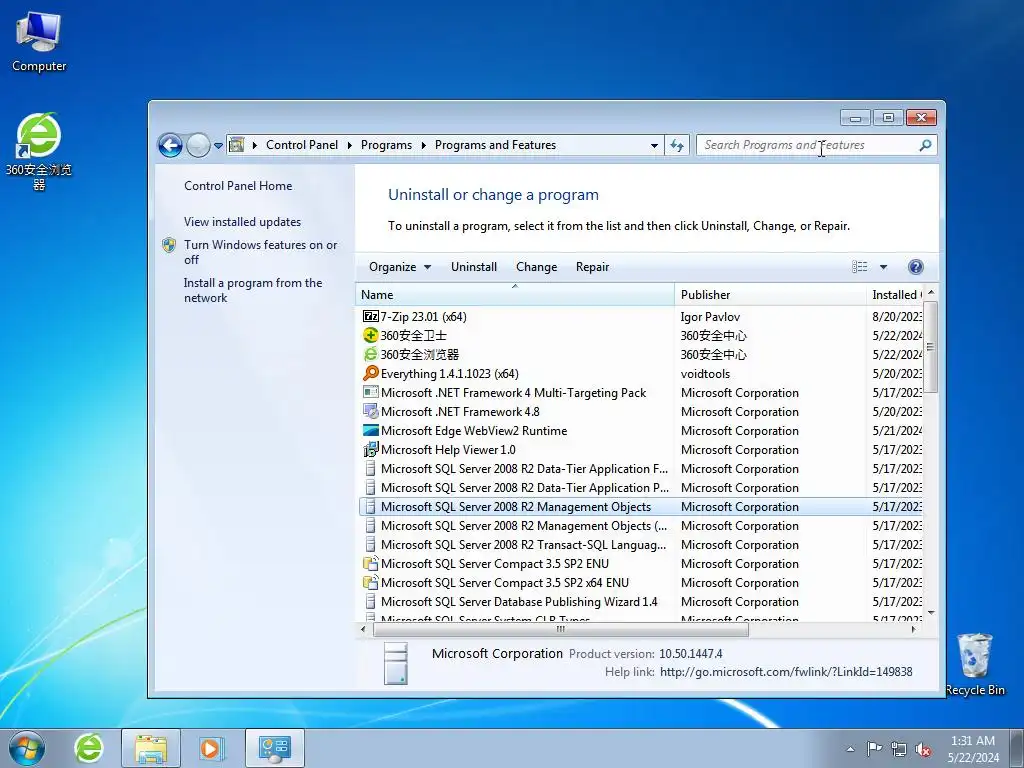
Task: Open Windows Explorer from the taskbar
Action: pos(151,748)
